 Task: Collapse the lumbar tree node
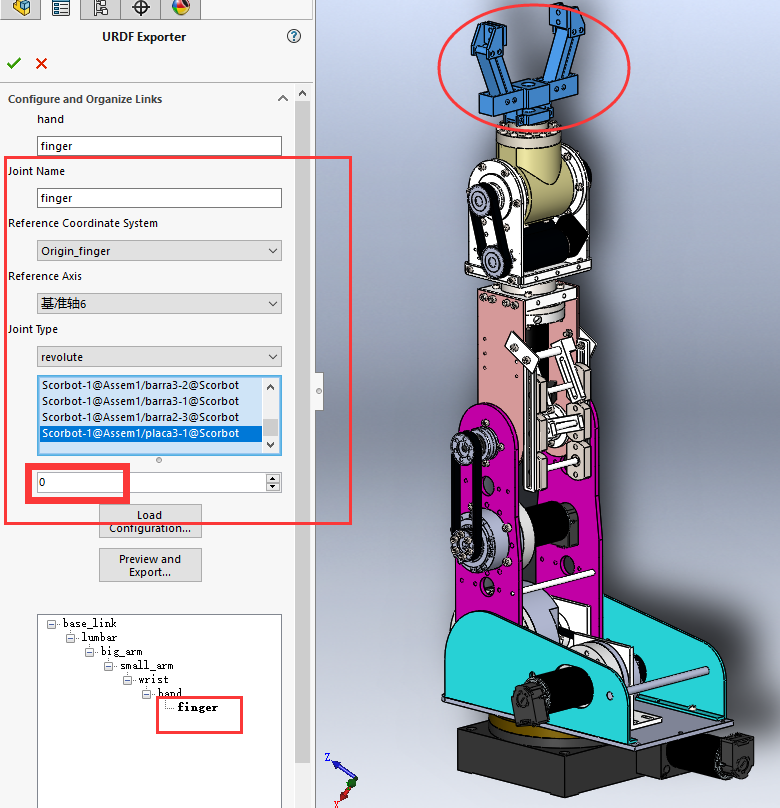point(71,638)
